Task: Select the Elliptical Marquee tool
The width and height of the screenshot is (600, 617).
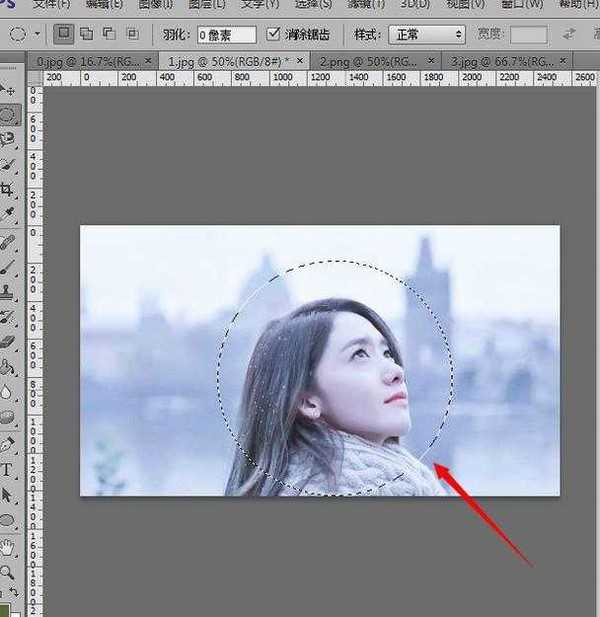Action: point(8,116)
